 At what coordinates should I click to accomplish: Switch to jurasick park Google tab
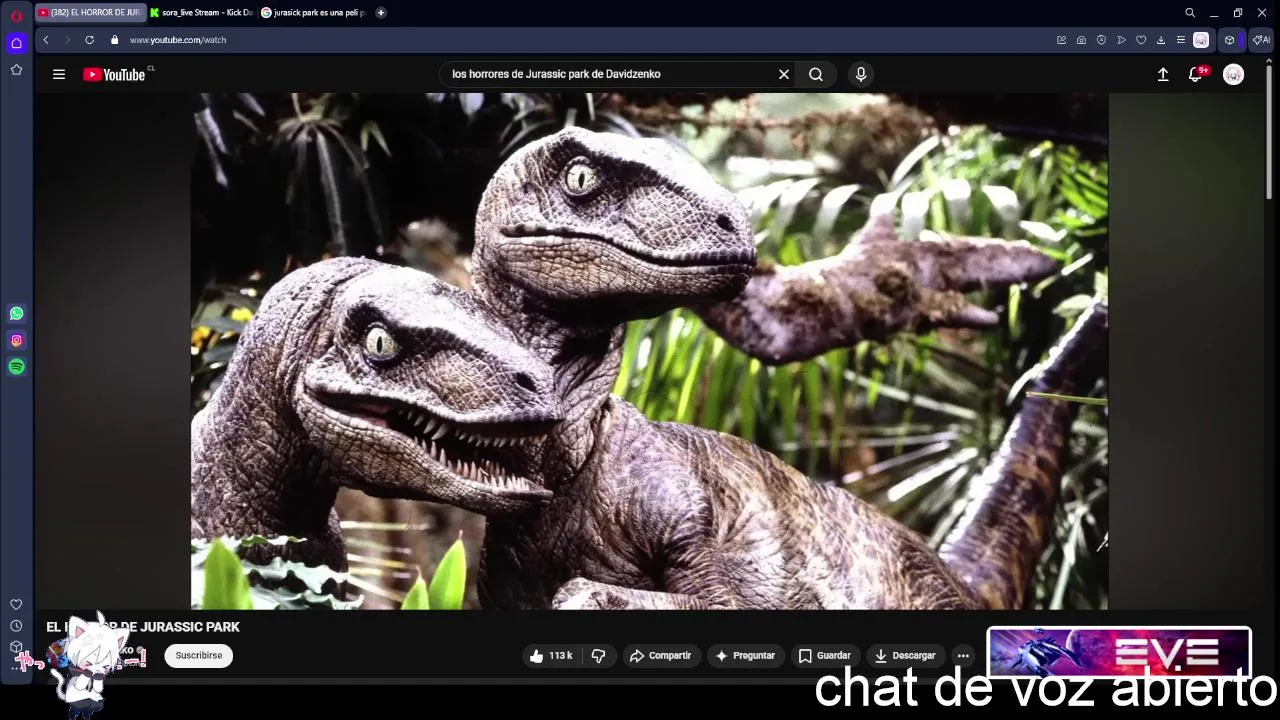(x=314, y=13)
